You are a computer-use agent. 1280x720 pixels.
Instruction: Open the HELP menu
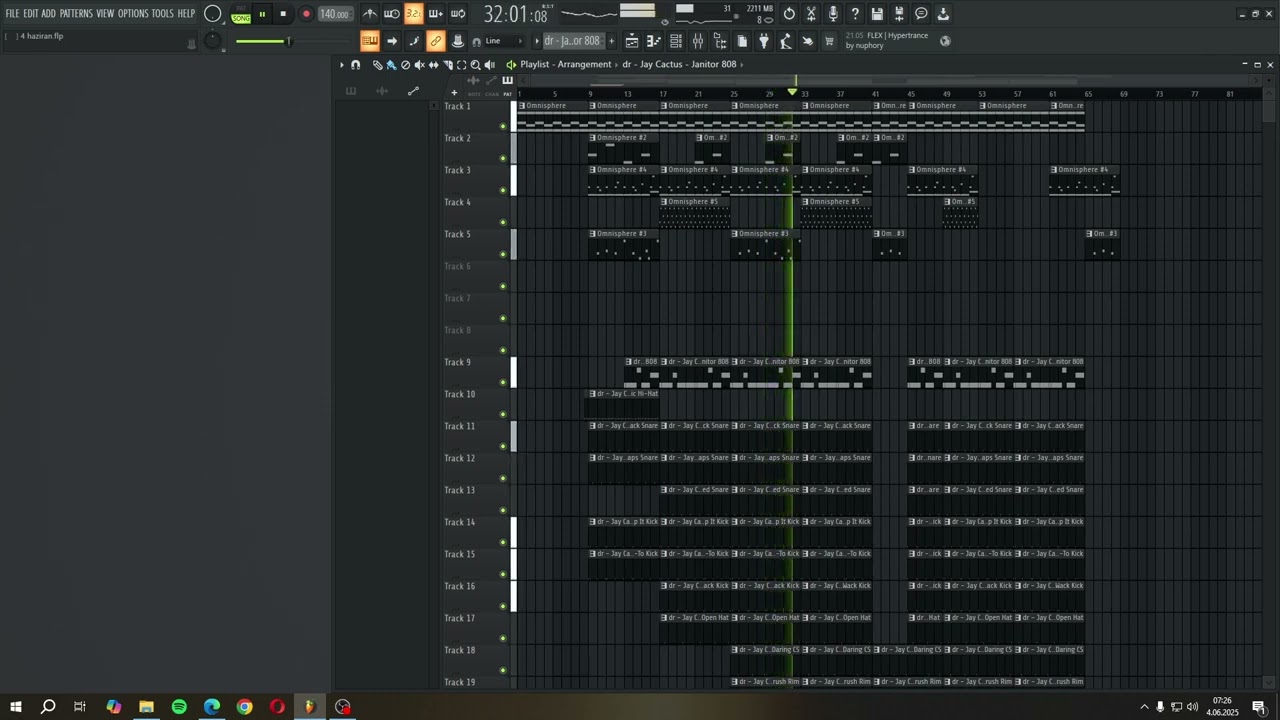(186, 13)
